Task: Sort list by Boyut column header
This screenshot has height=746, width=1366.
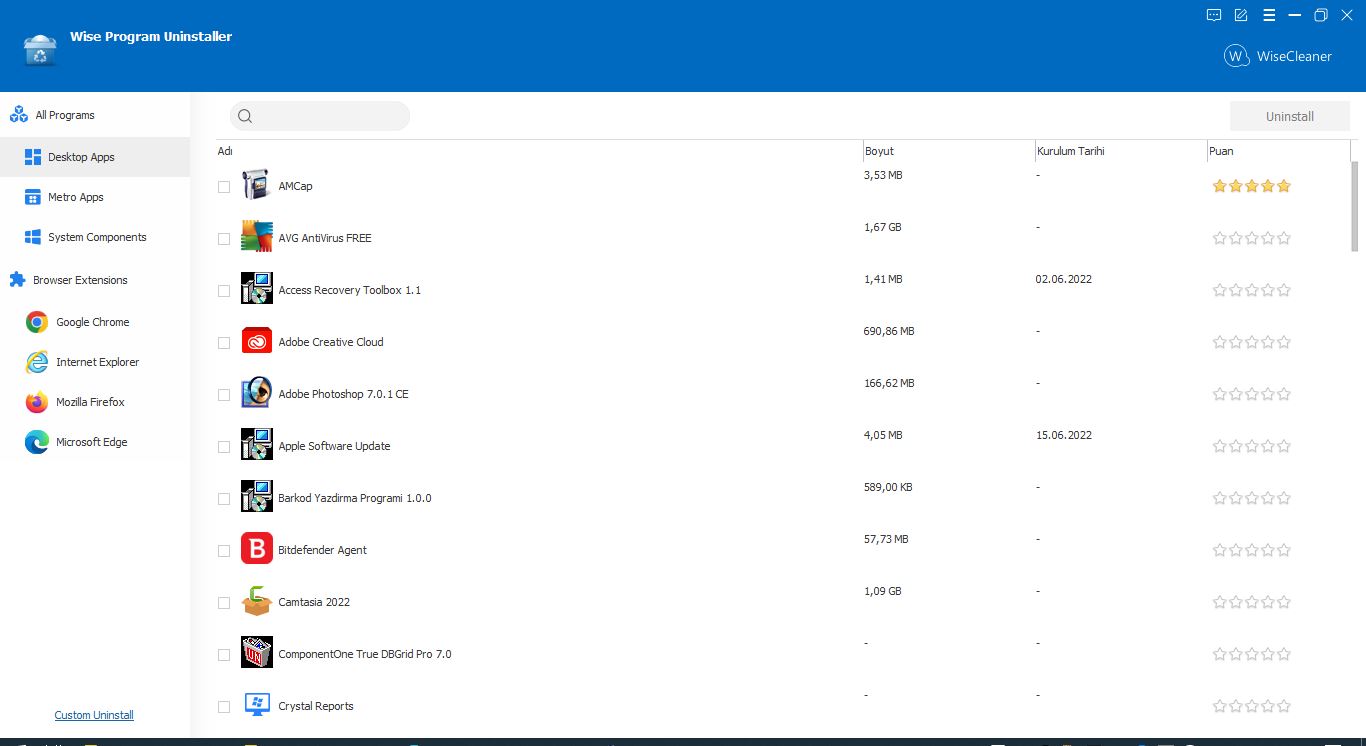Action: point(948,151)
